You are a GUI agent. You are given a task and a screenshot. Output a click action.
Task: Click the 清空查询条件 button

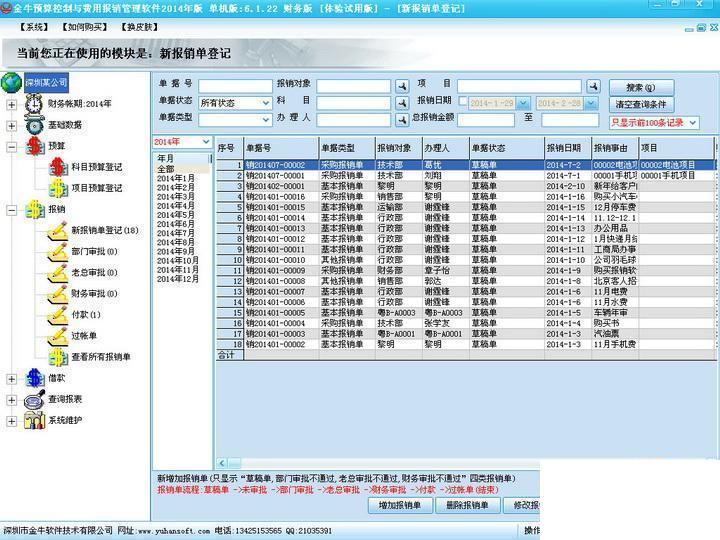[x=641, y=104]
